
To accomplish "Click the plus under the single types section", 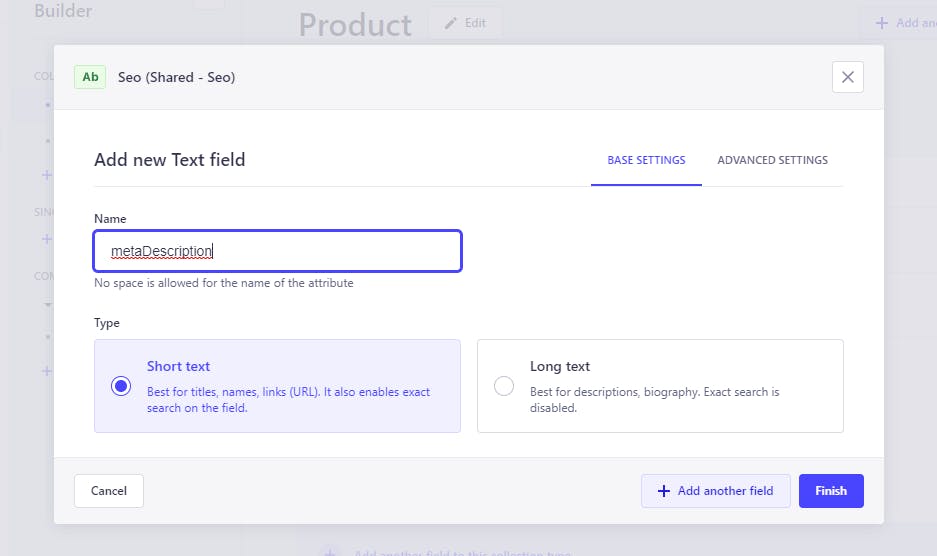I will pos(46,239).
